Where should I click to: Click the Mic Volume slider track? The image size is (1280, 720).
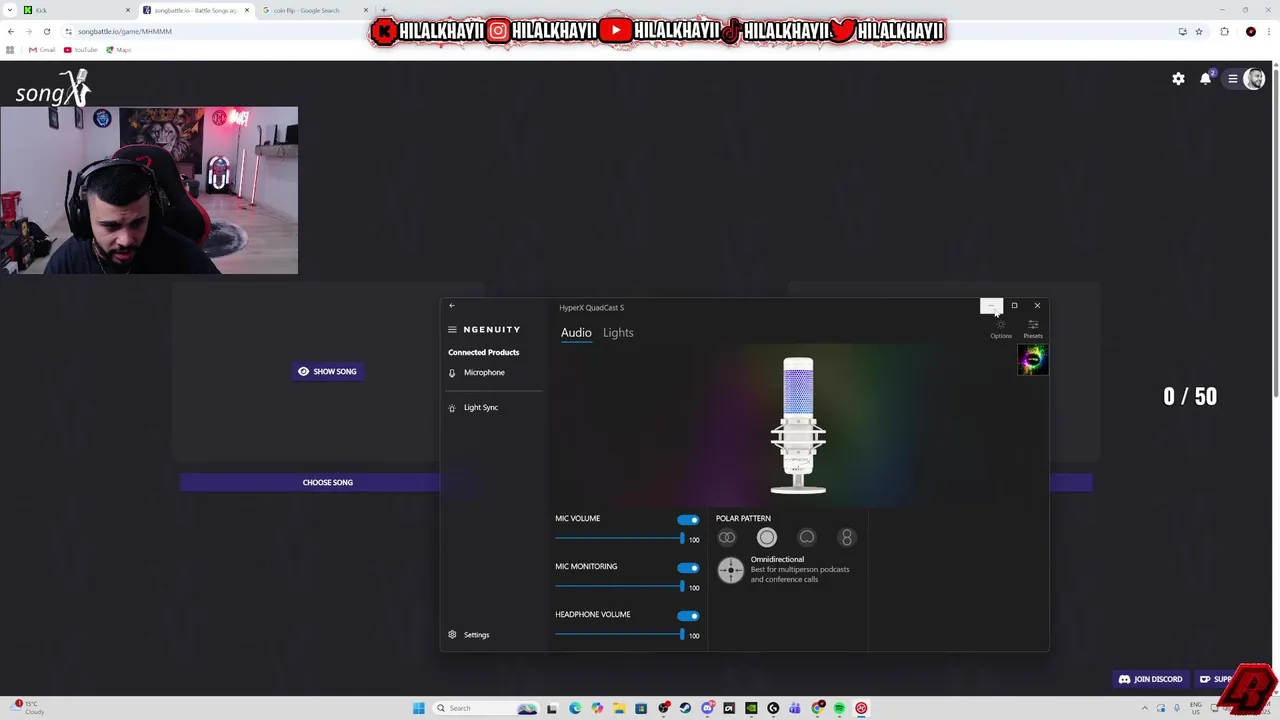click(619, 539)
